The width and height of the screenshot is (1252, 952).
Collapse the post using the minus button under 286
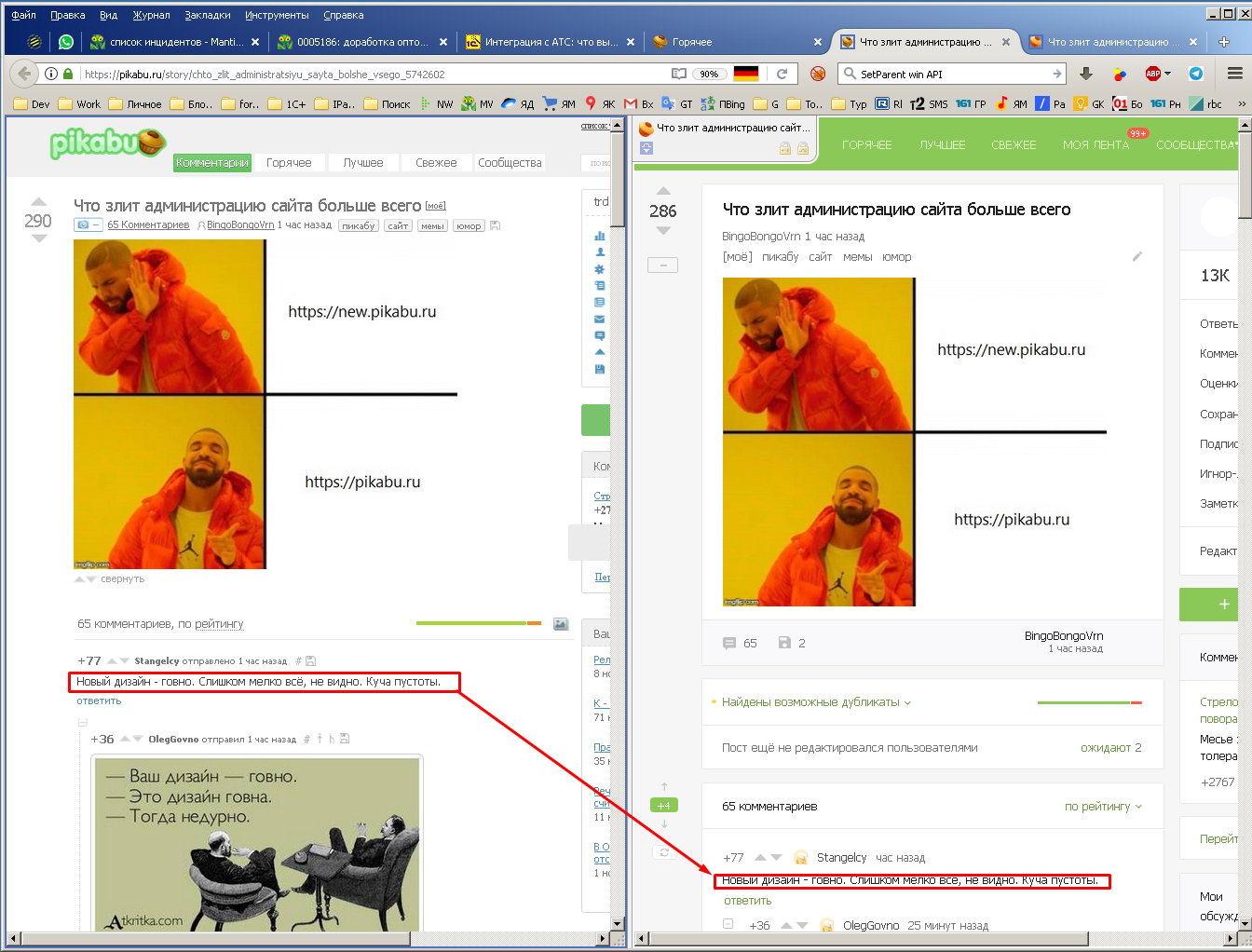tap(662, 265)
